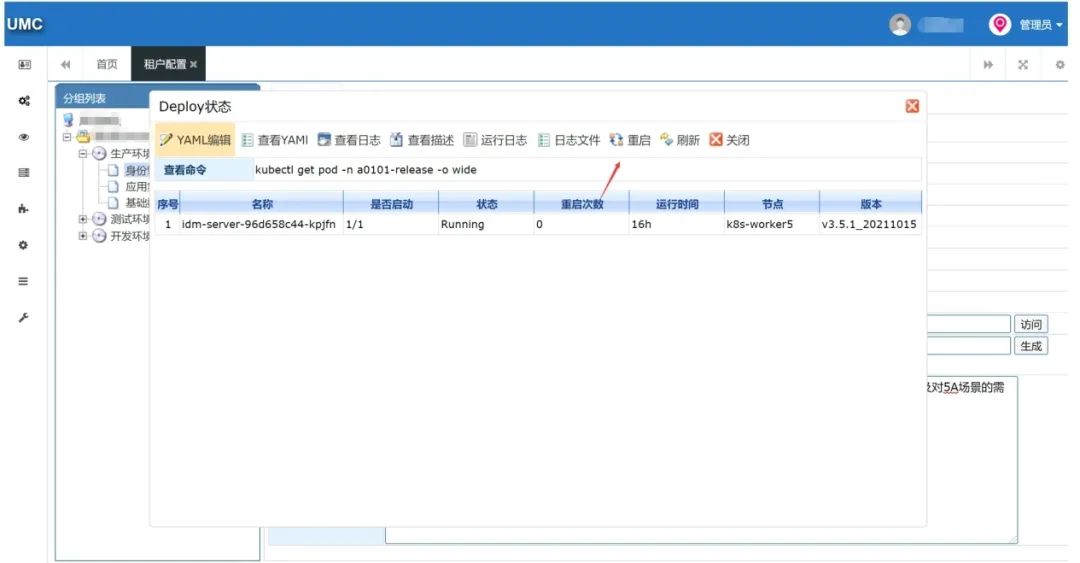Refresh the pod list with 刷新
Image resolution: width=1080 pixels, height=563 pixels.
tap(680, 140)
